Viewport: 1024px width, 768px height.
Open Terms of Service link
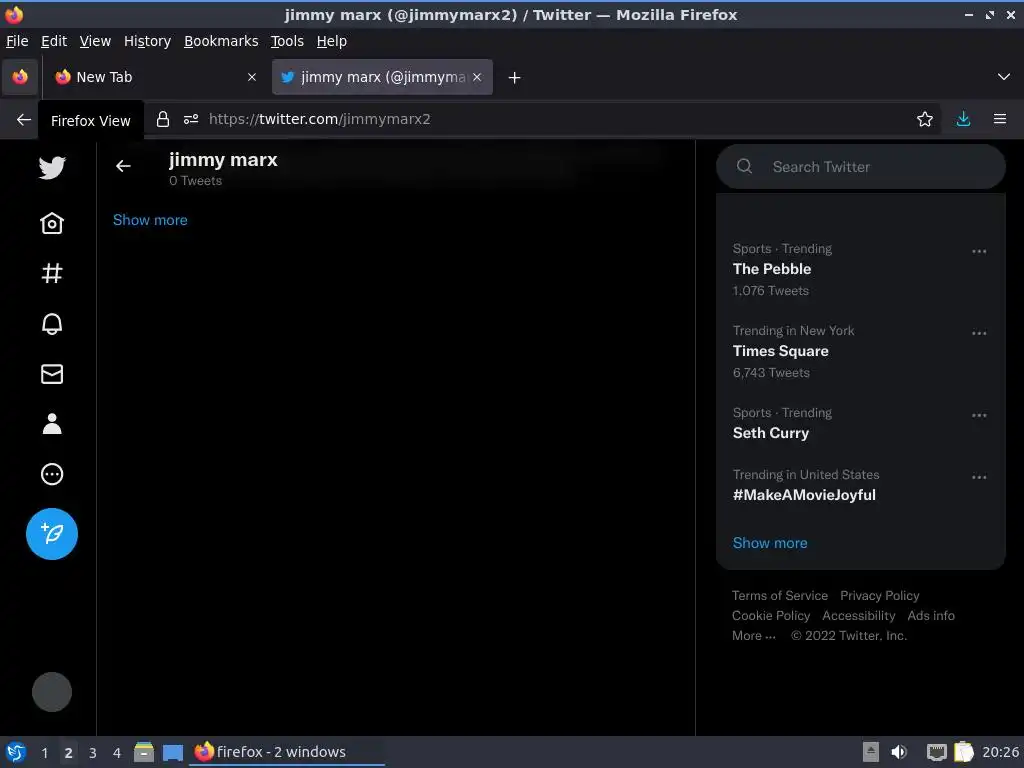click(x=780, y=596)
